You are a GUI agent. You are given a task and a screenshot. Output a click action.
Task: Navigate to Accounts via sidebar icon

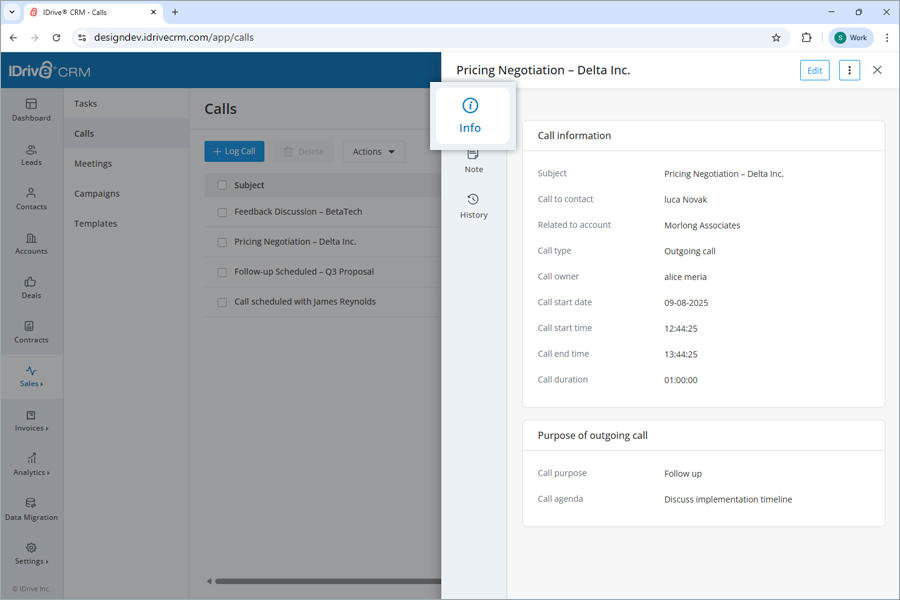[31, 245]
